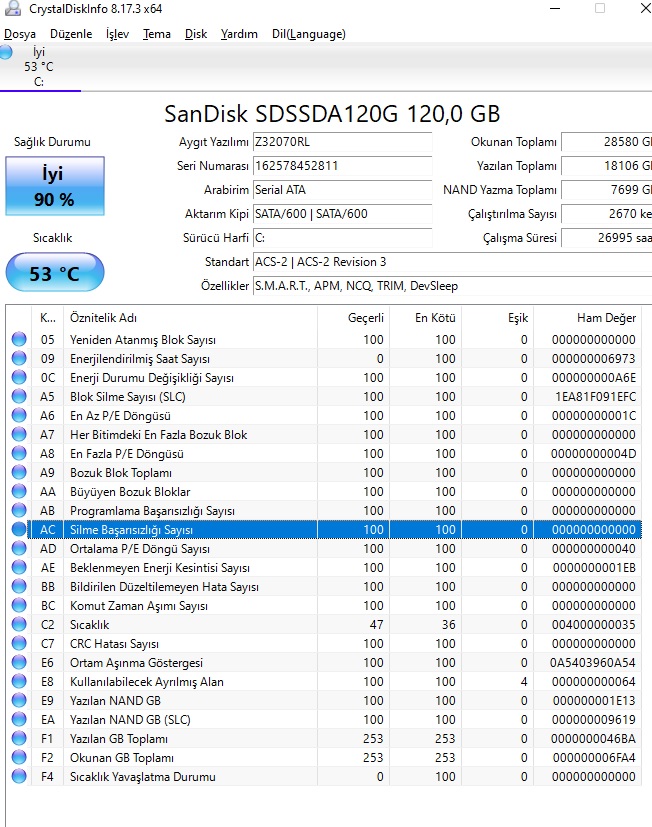652x827 pixels.
Task: Select the Kullanılabilecek Ayrılmış Alan row
Action: pos(324,681)
